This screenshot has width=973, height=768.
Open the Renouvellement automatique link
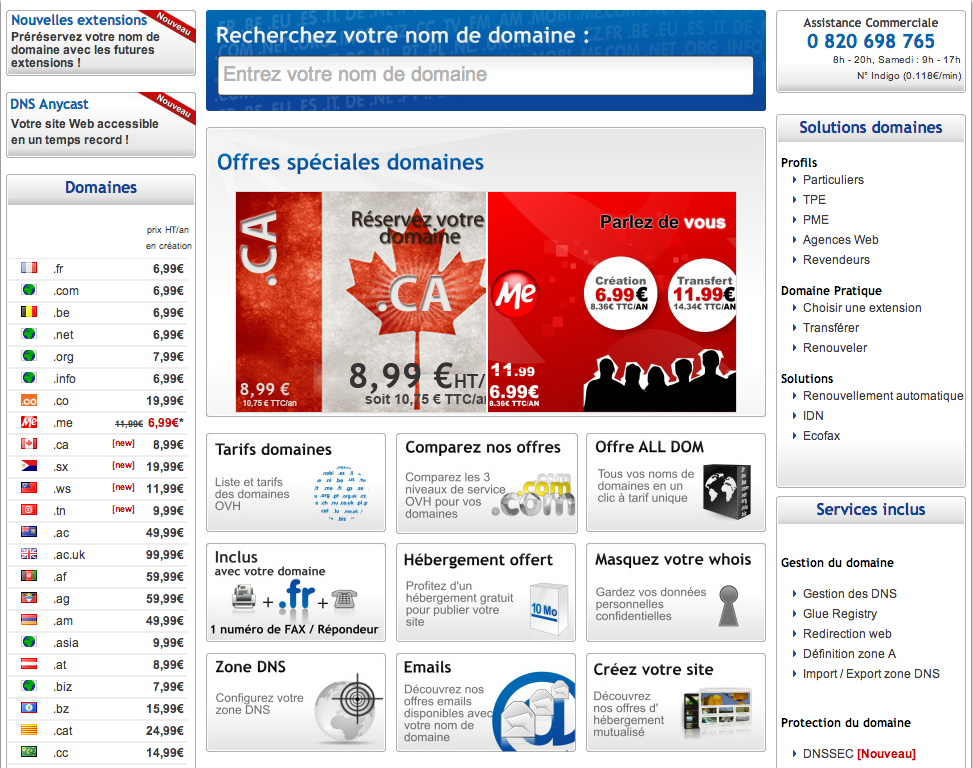(x=882, y=396)
